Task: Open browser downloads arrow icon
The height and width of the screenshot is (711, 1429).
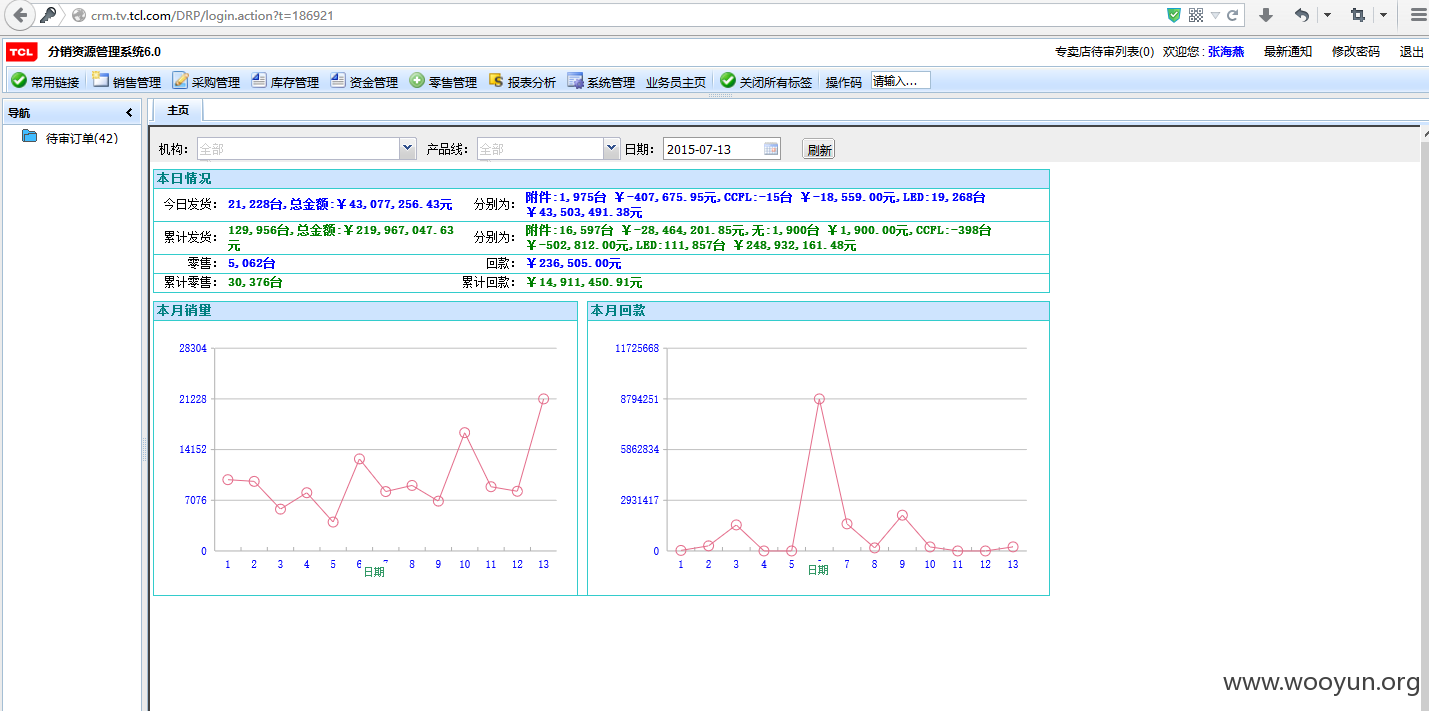Action: 1266,15
